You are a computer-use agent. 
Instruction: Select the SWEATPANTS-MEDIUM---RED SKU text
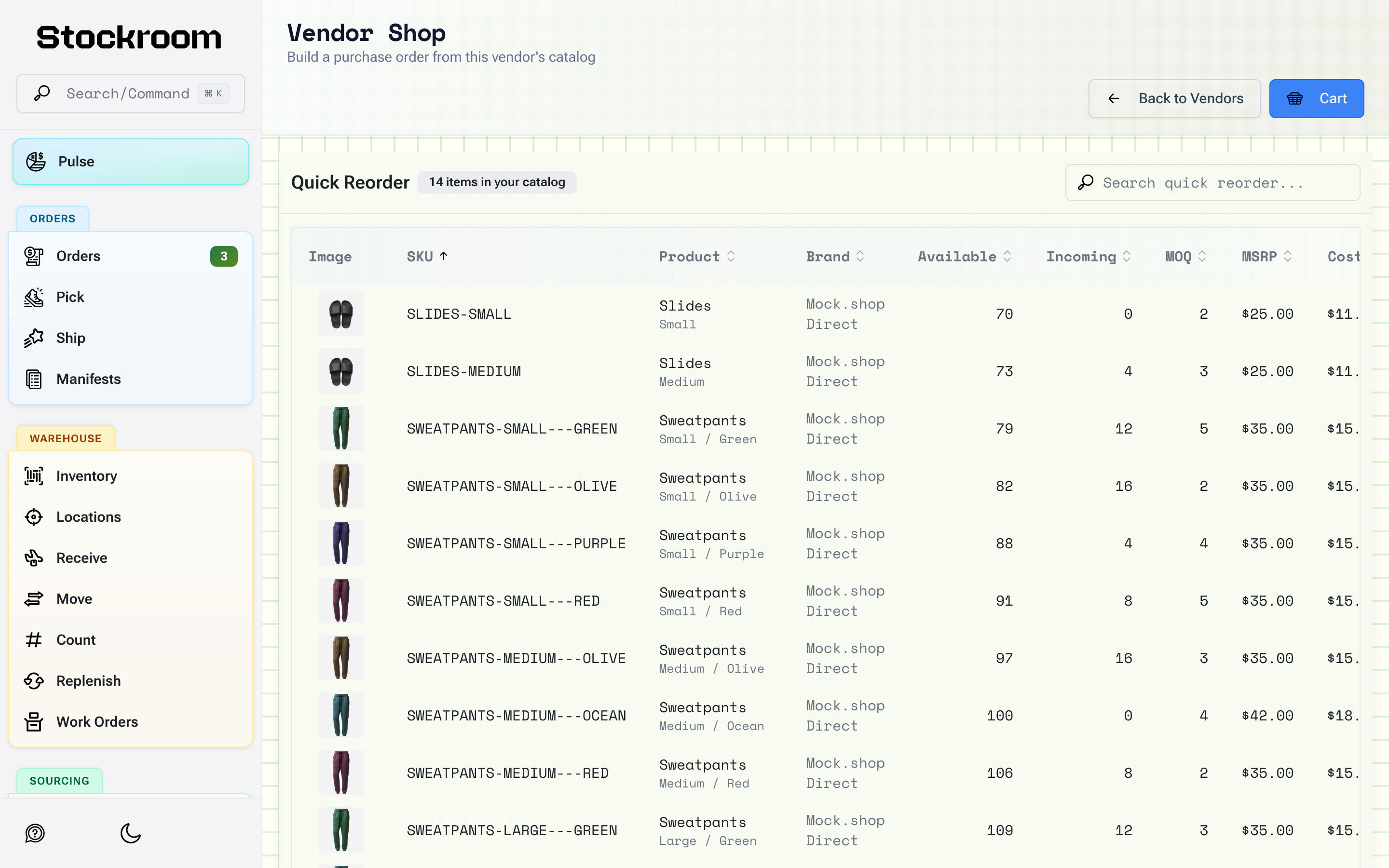pos(507,773)
